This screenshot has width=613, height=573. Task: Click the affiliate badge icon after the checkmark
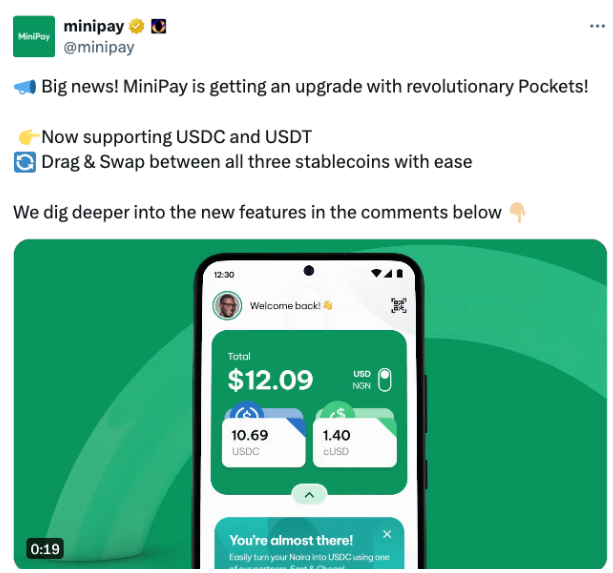pos(158,26)
